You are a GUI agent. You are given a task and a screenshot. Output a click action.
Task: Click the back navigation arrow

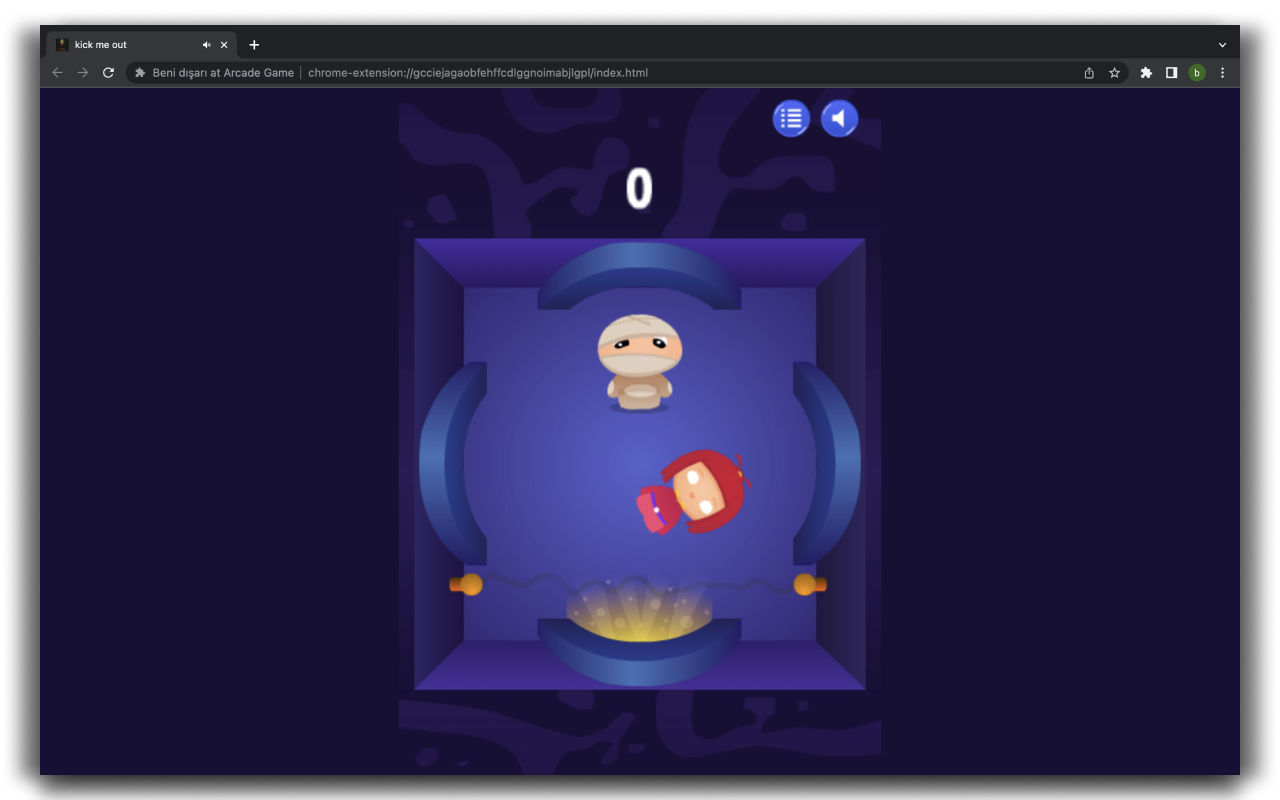57,72
